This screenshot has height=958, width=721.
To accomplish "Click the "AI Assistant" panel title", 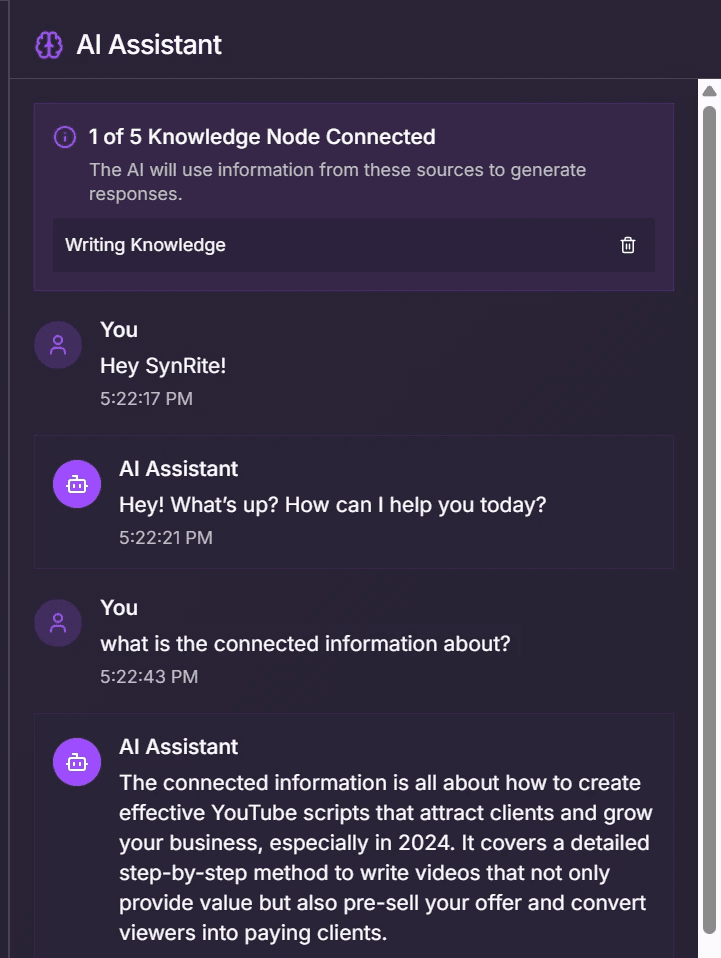I will click(149, 45).
